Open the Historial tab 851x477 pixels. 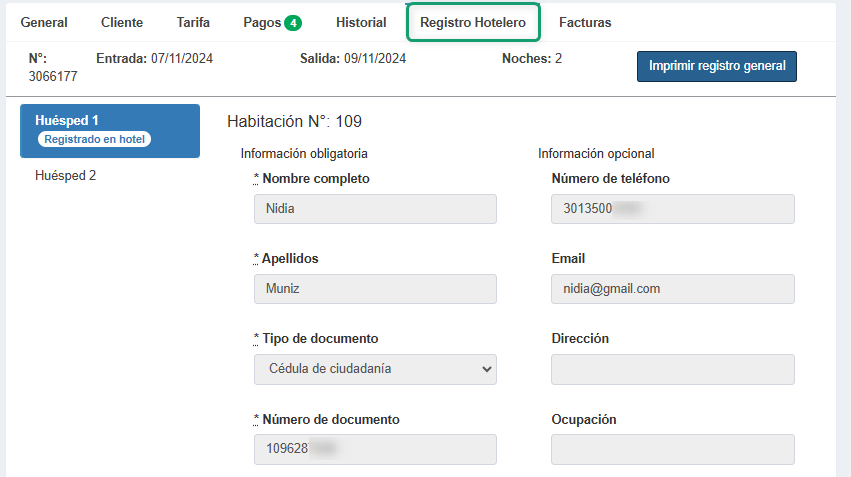click(x=361, y=22)
